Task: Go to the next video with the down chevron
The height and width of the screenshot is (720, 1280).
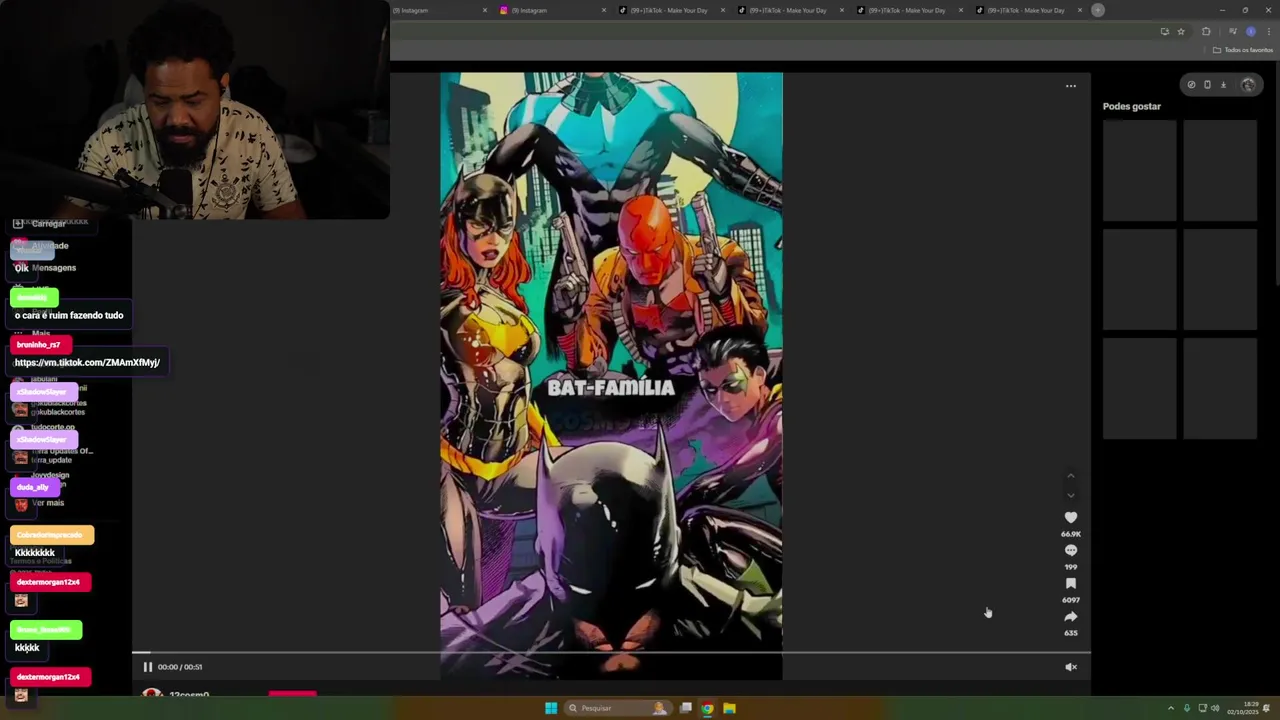Action: click(x=1071, y=495)
